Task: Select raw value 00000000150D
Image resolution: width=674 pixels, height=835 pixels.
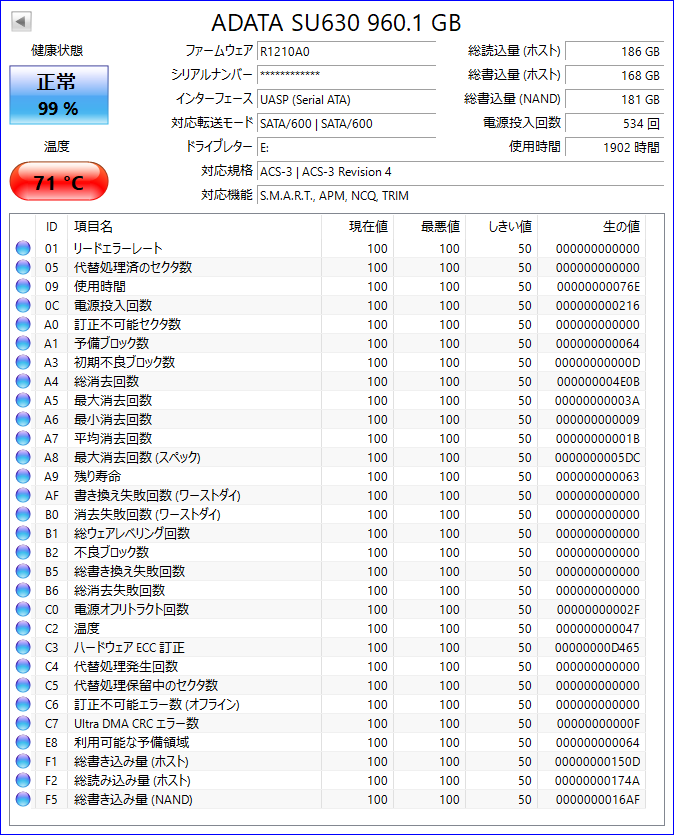Action: click(598, 762)
